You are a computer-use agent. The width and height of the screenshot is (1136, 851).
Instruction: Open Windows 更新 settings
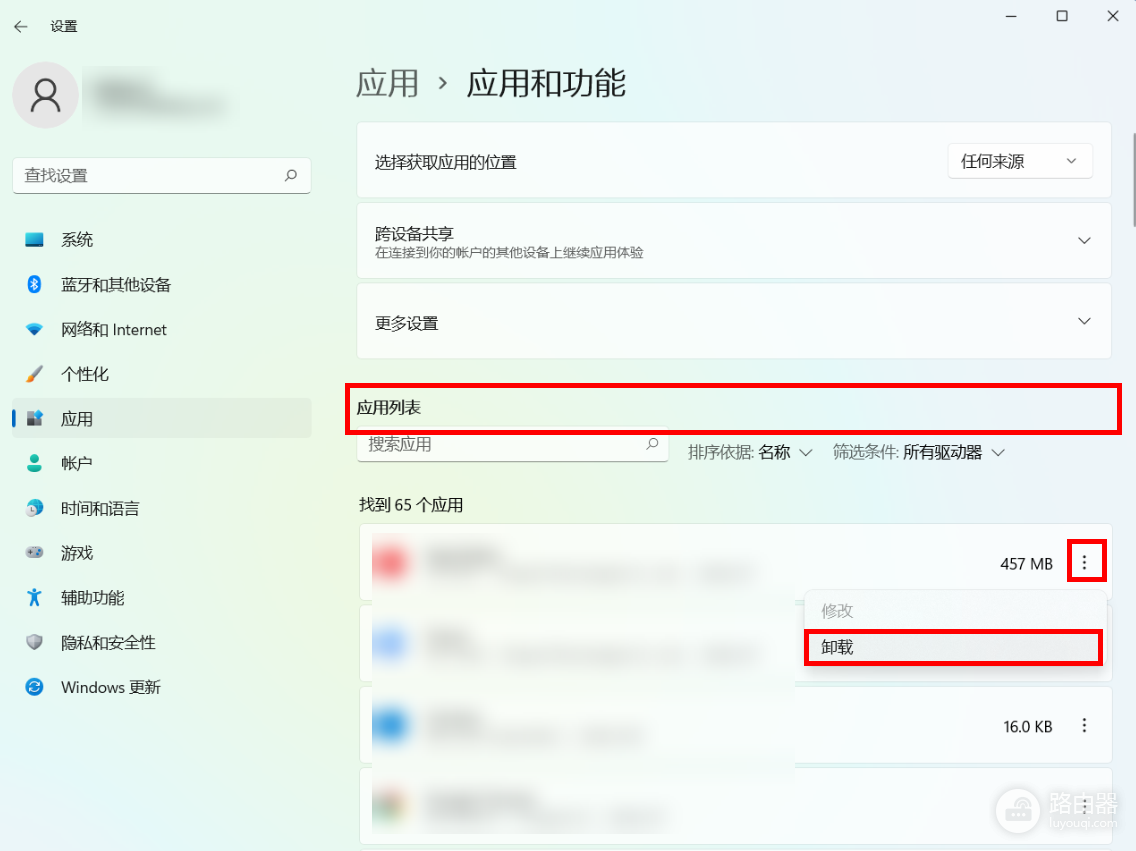point(162,687)
